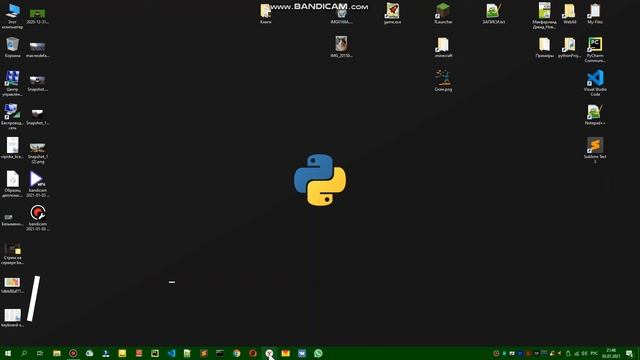Select the Макфарланд book file icon
This screenshot has width=640, height=360.
point(544,16)
